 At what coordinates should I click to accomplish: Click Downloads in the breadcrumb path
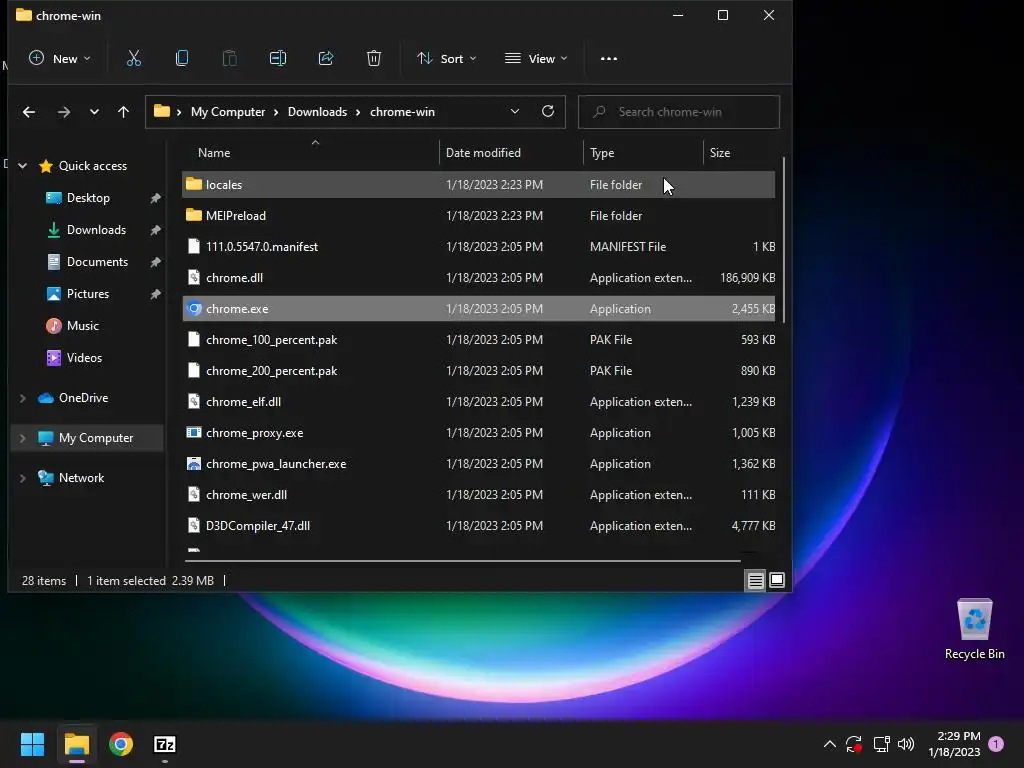(x=317, y=112)
